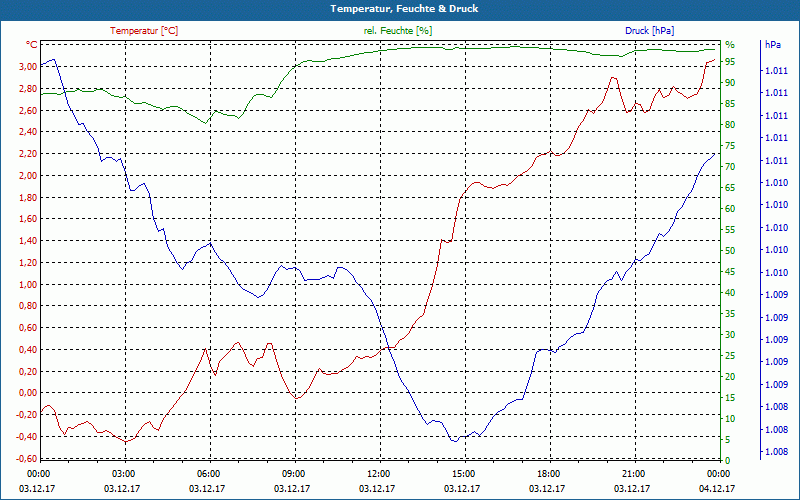Image resolution: width=800 pixels, height=500 pixels.
Task: Click the '1,20' temperature axis value
Action: point(28,263)
